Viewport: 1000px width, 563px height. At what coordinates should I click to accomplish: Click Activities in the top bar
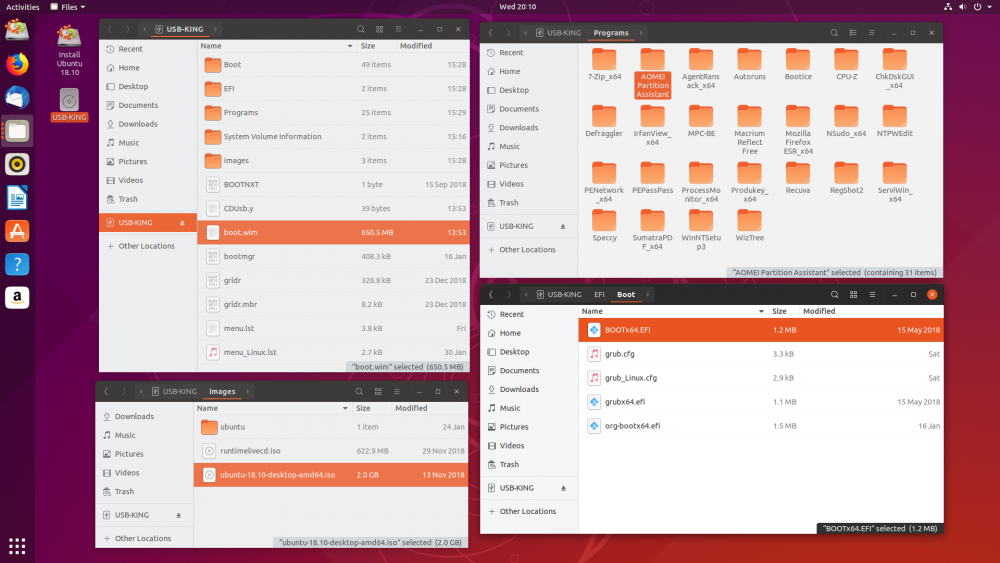point(22,7)
